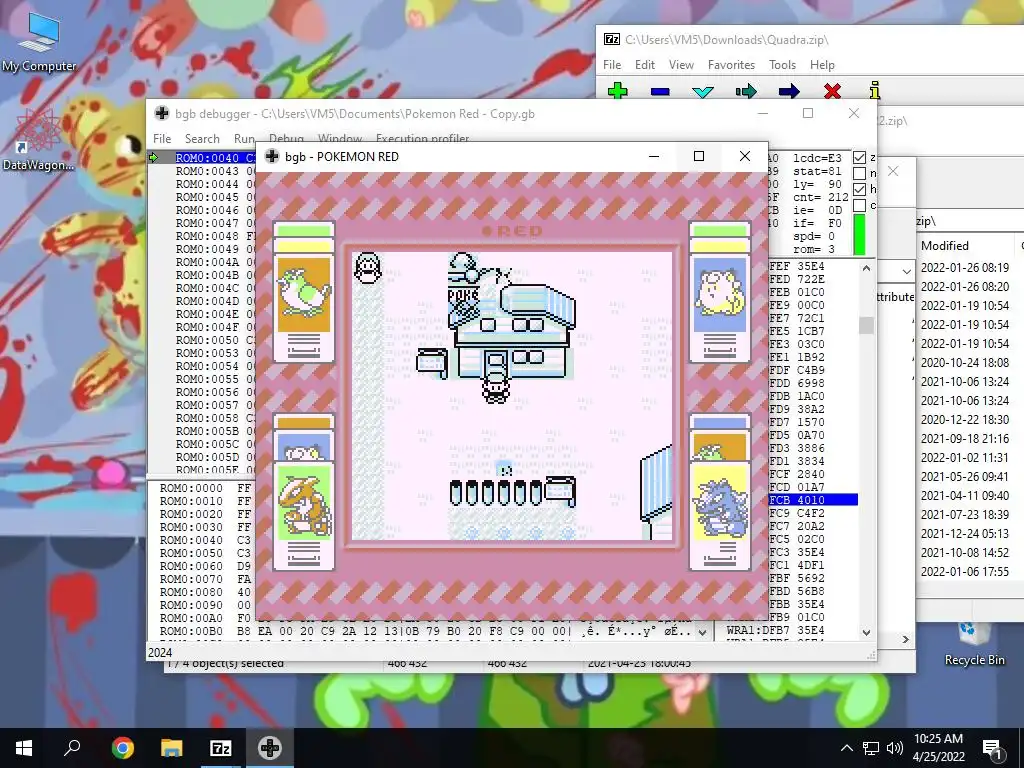Open 7-Zip File menu
This screenshot has height=768, width=1024.
click(612, 65)
